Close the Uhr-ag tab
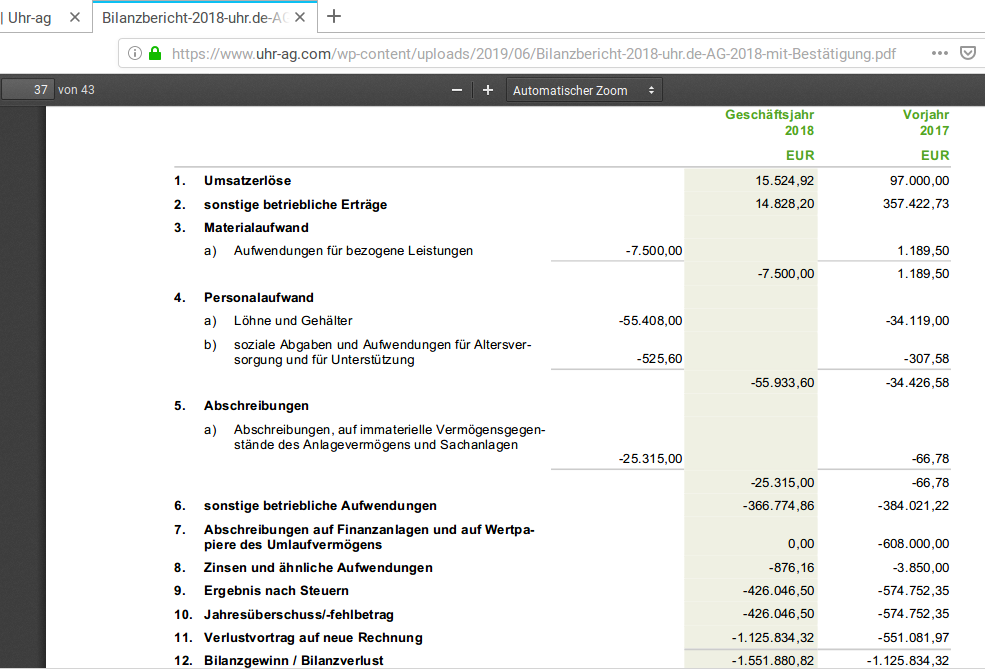The width and height of the screenshot is (985, 671). [x=75, y=17]
